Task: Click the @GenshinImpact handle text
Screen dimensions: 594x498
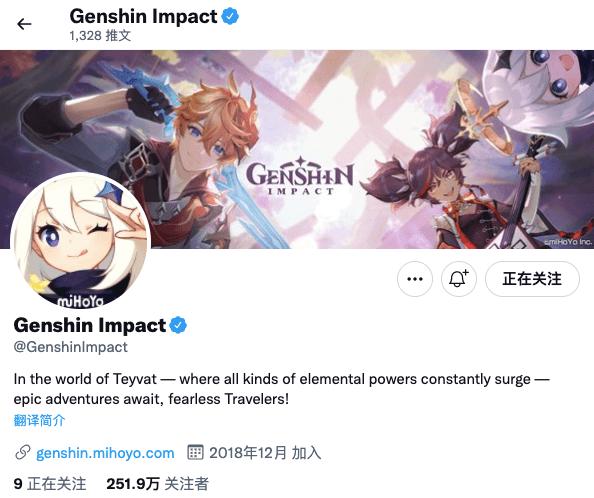Action: pos(70,347)
